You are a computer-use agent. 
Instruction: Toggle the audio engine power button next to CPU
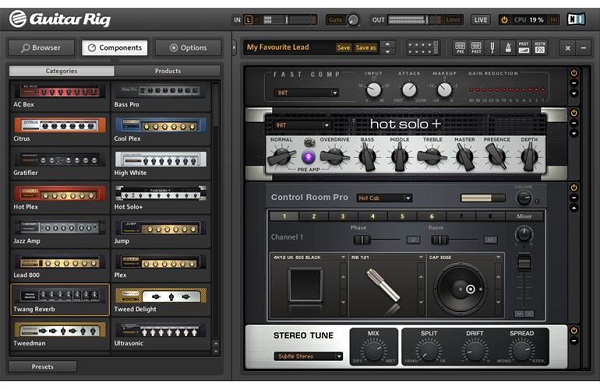504,20
